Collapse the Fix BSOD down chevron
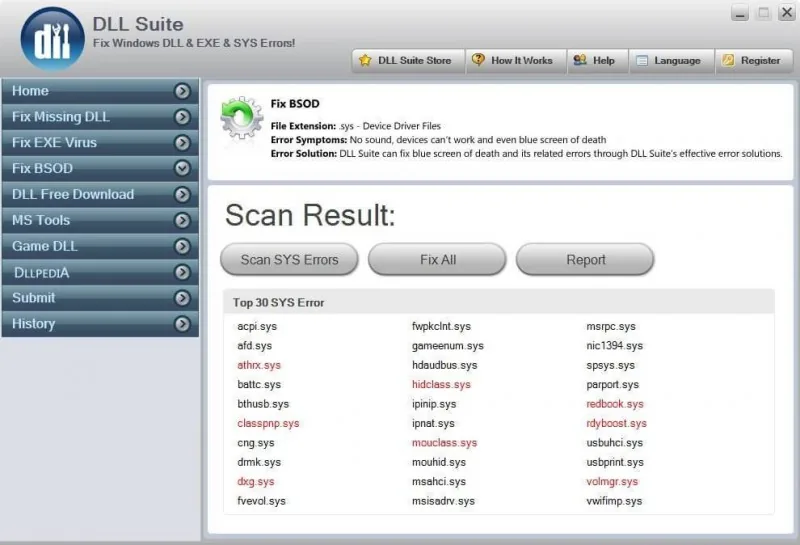800x545 pixels. (x=182, y=168)
